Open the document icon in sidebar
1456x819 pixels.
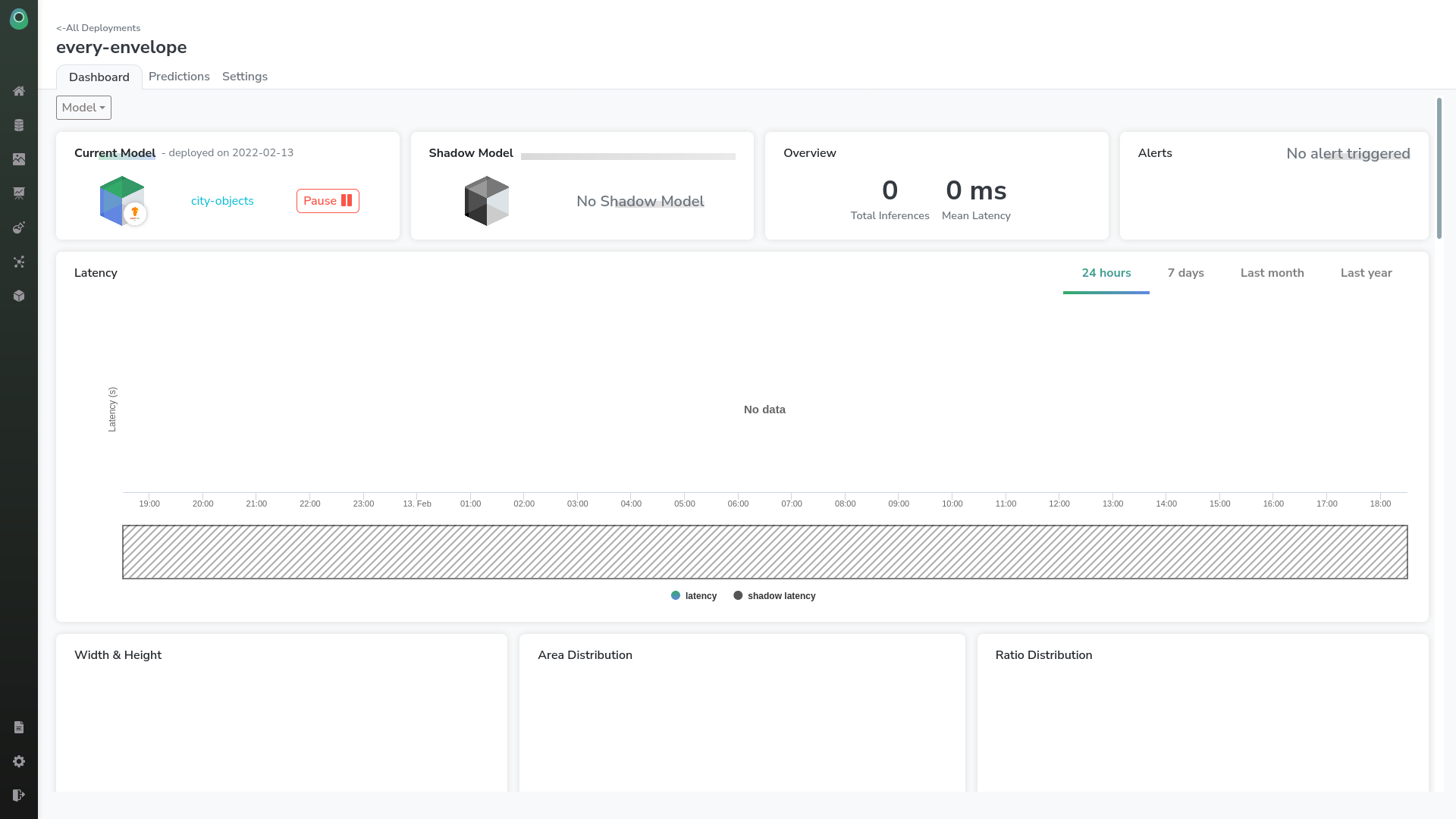coord(19,727)
